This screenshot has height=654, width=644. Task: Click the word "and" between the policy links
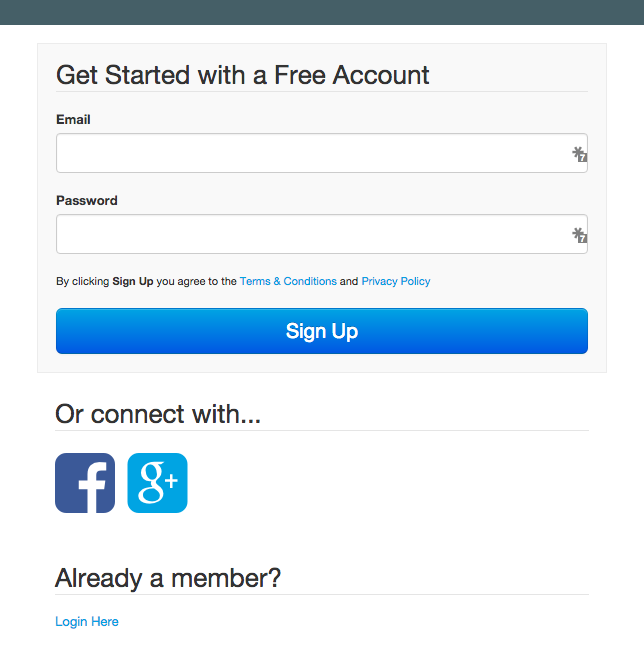click(349, 282)
